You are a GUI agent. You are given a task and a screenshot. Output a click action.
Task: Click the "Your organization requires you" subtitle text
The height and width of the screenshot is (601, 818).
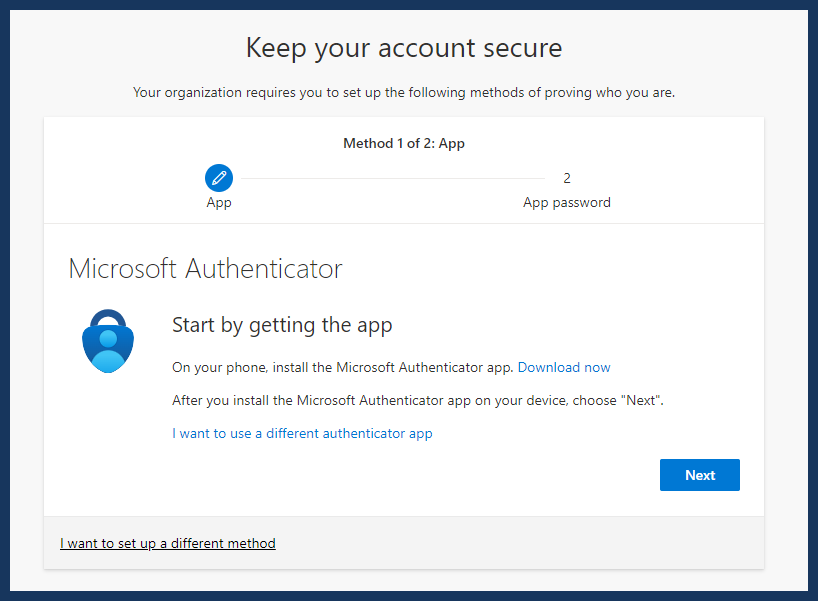pyautogui.click(x=404, y=93)
